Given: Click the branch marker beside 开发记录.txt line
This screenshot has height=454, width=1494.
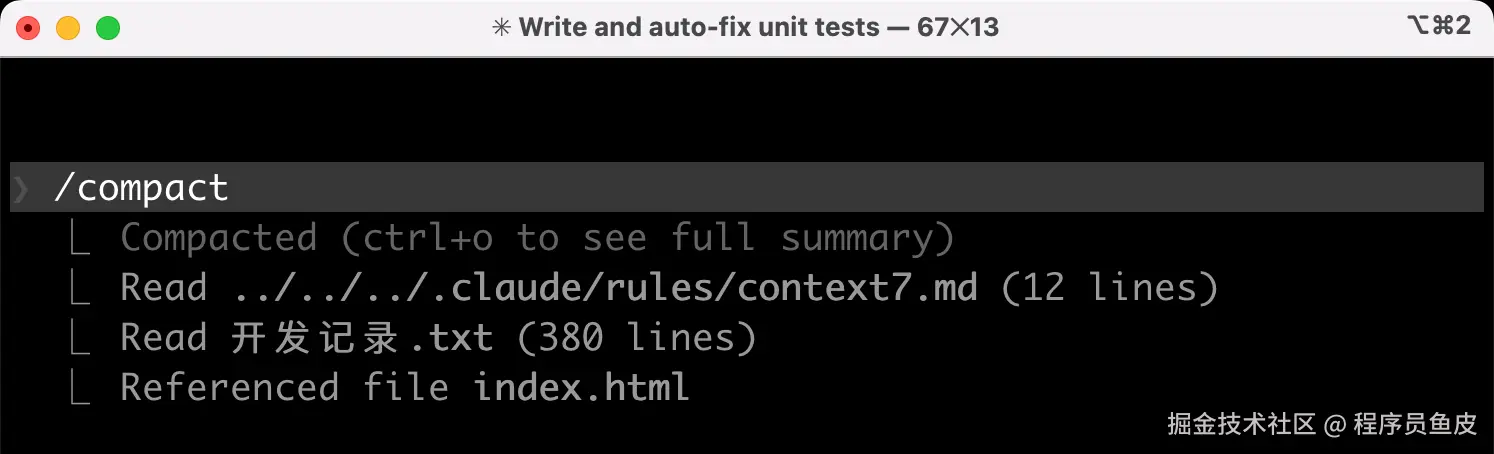Looking at the screenshot, I should pyautogui.click(x=80, y=338).
